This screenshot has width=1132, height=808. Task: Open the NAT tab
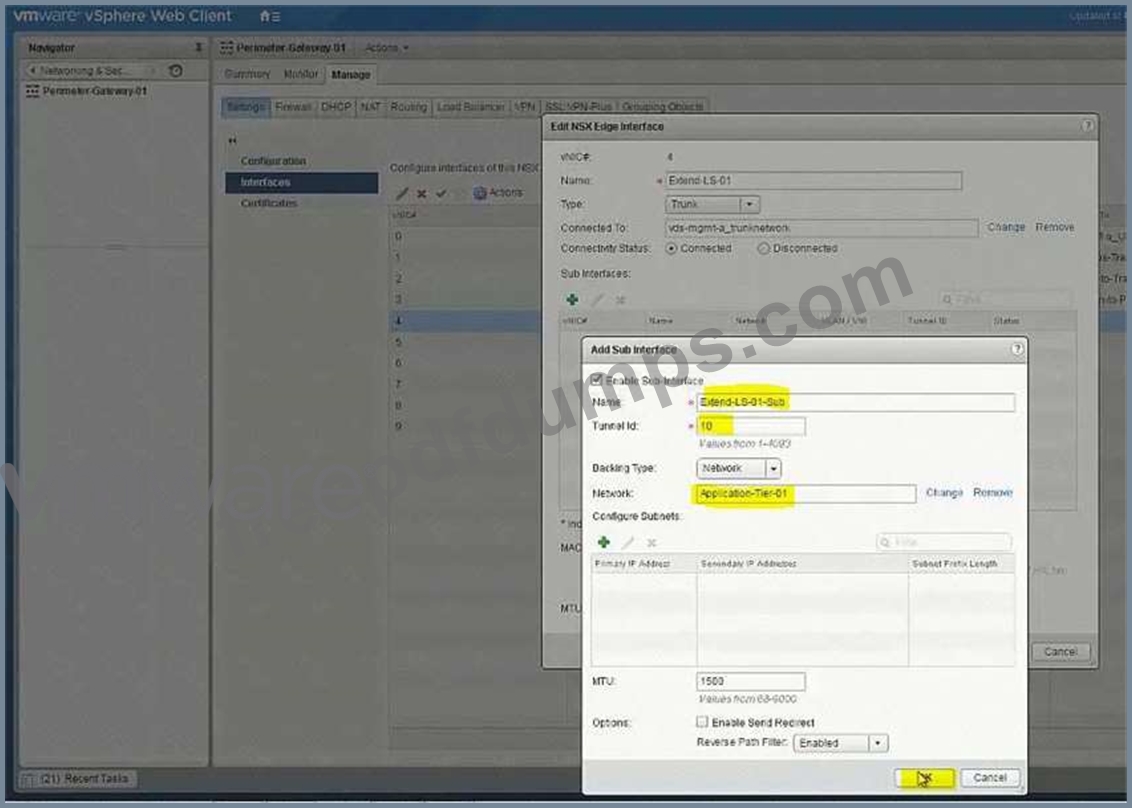coord(370,107)
